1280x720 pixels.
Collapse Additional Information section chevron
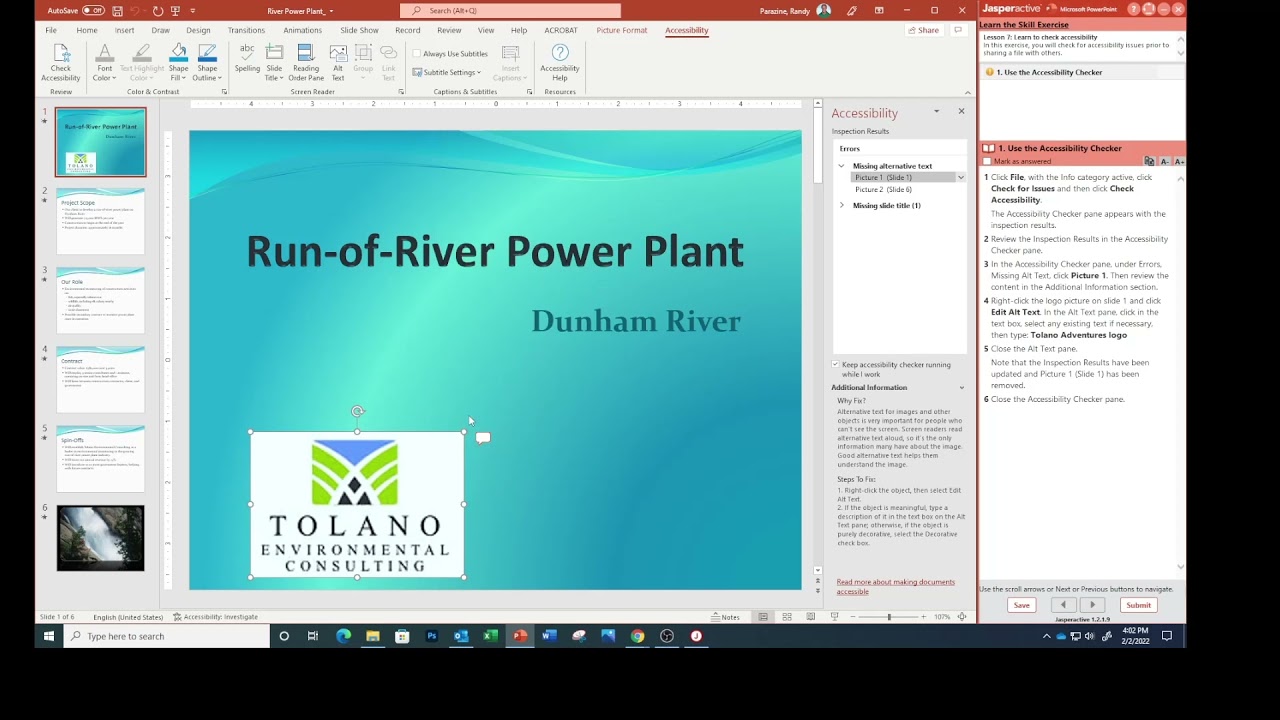pyautogui.click(x=962, y=387)
